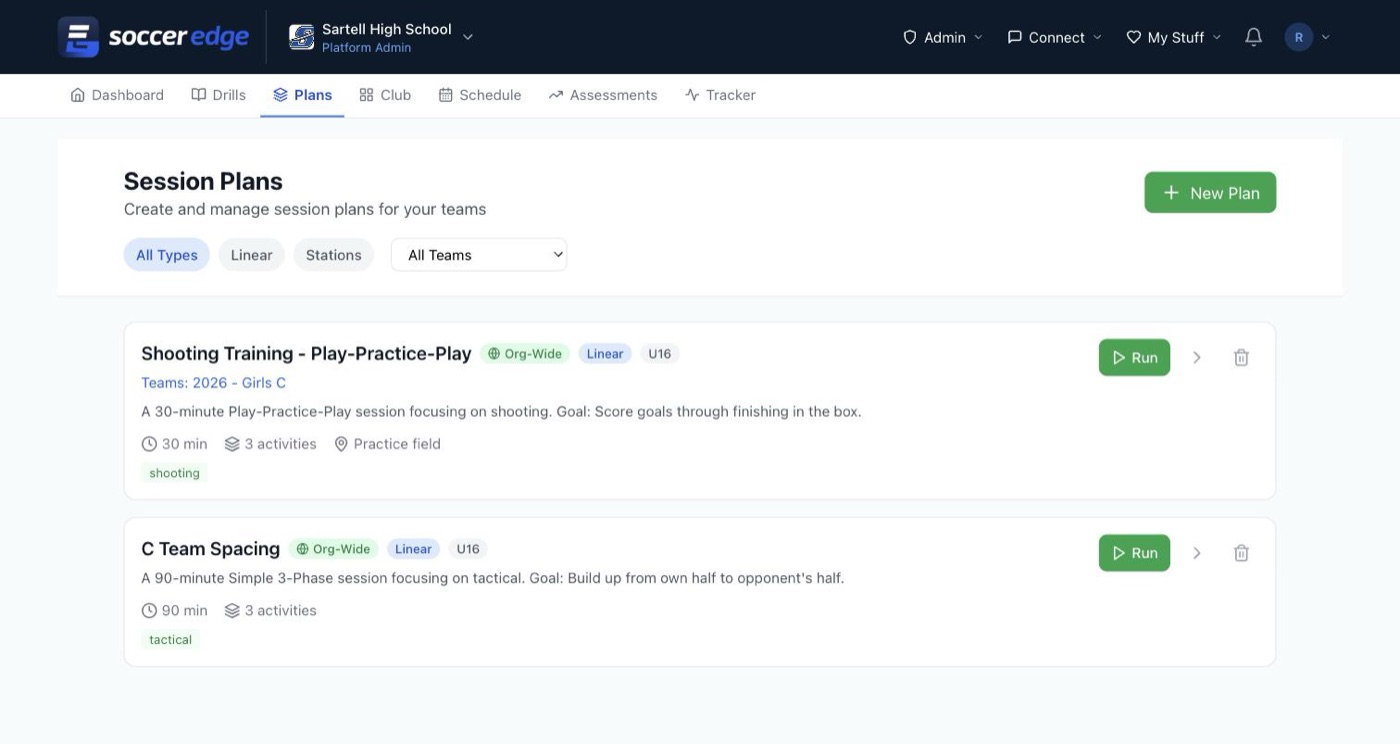The width and height of the screenshot is (1400, 744).
Task: Click the shooting tag
Action: (175, 473)
